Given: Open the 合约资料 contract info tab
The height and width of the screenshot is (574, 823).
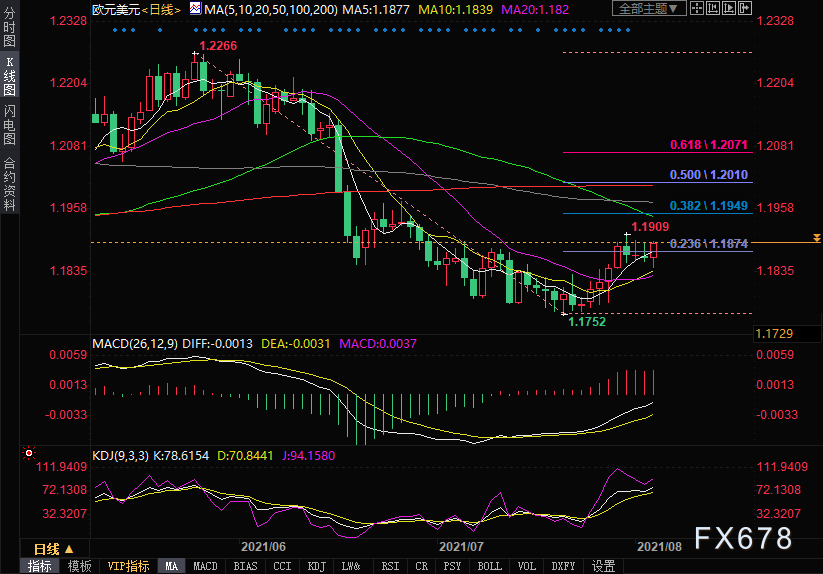Looking at the screenshot, I should coord(9,184).
